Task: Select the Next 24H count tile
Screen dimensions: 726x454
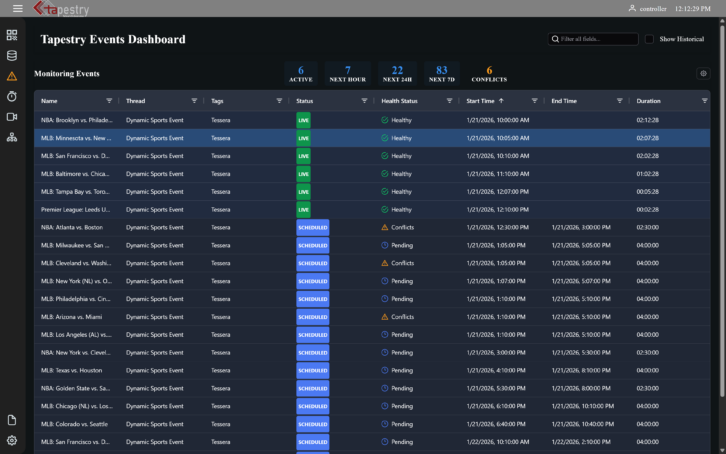Action: (397, 73)
